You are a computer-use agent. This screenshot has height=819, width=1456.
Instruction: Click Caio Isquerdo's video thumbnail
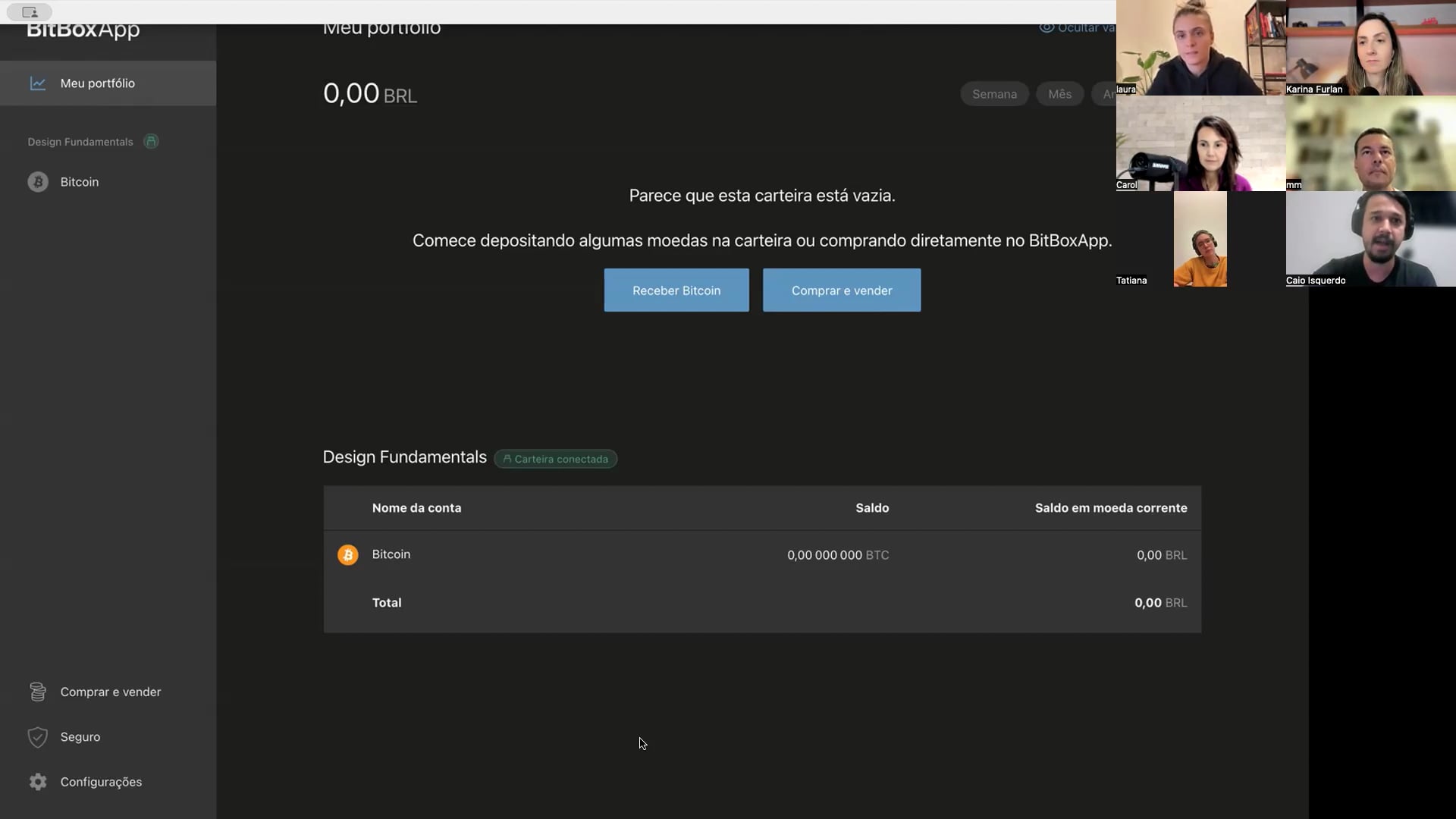(1370, 239)
